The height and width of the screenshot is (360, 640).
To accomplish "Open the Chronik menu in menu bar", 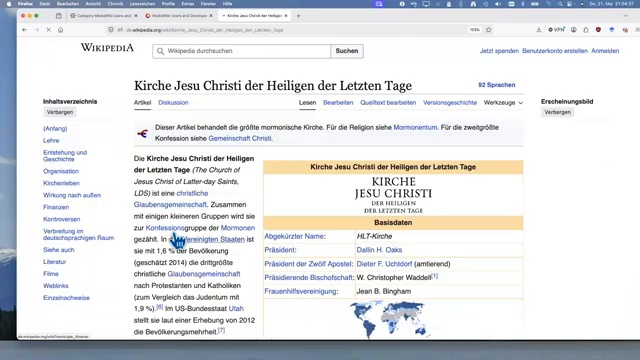I will tap(115, 4).
